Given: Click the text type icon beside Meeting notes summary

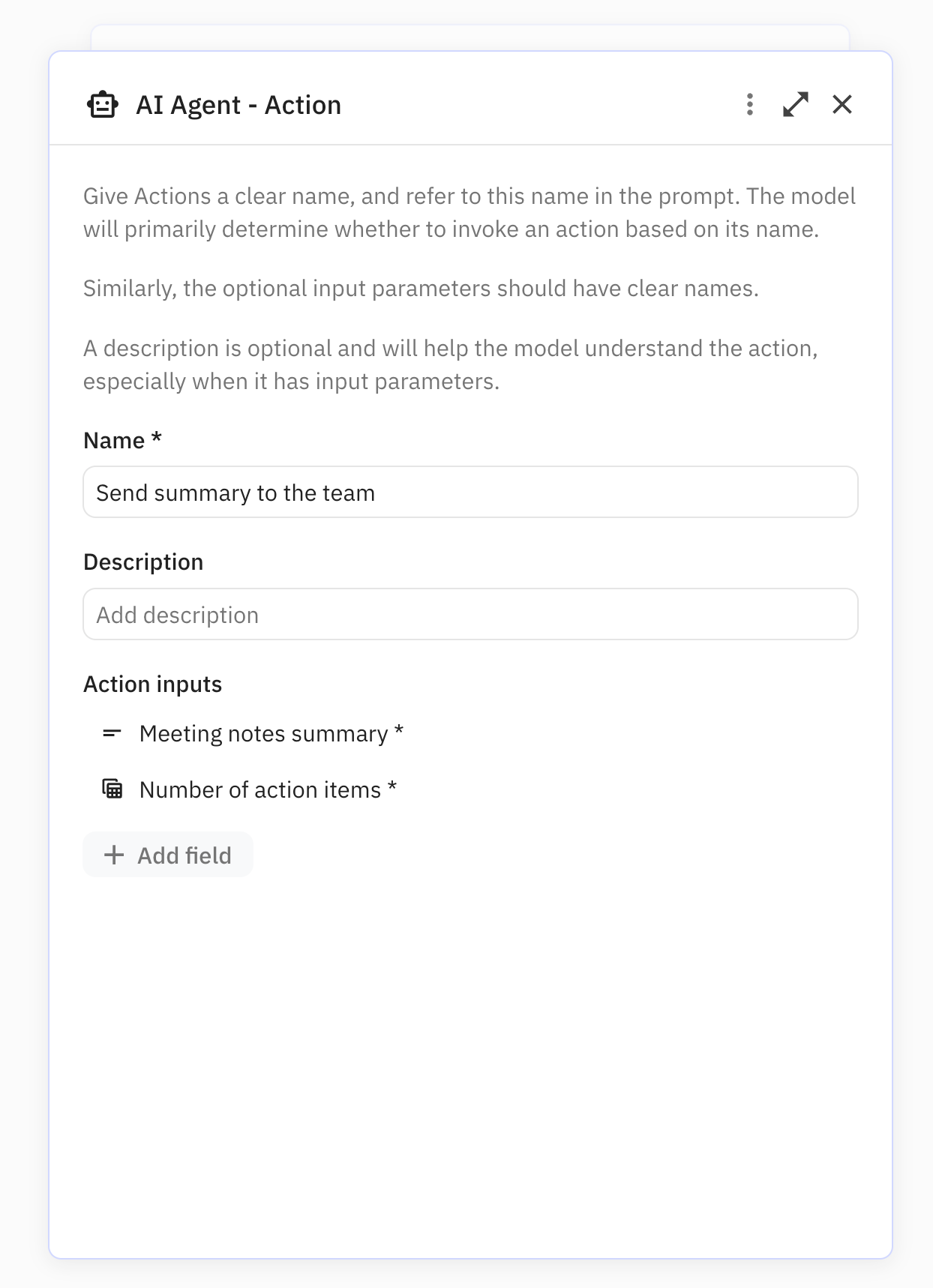Looking at the screenshot, I should pos(112,733).
